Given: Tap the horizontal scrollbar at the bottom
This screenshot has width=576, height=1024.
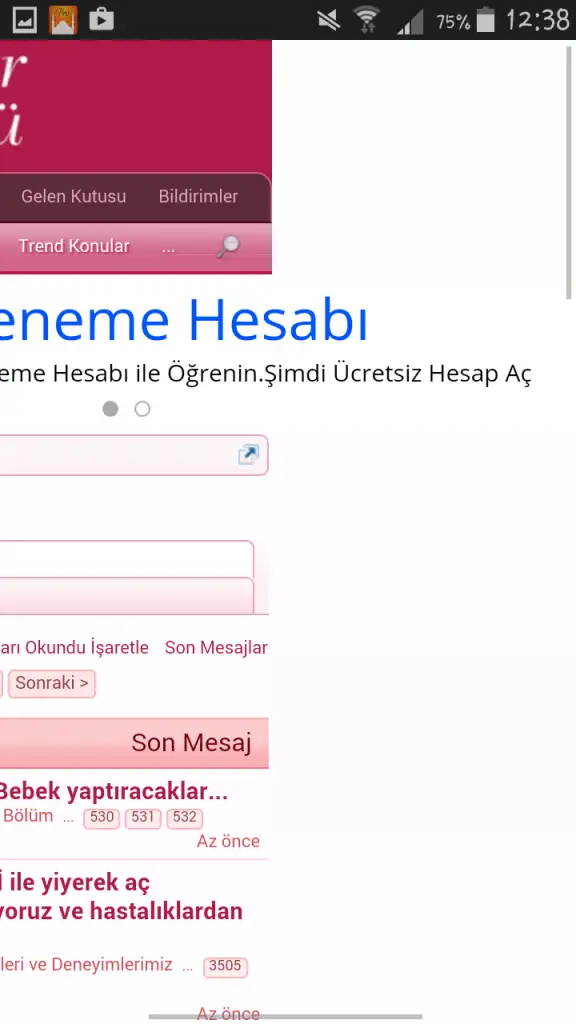Looking at the screenshot, I should click(285, 1017).
